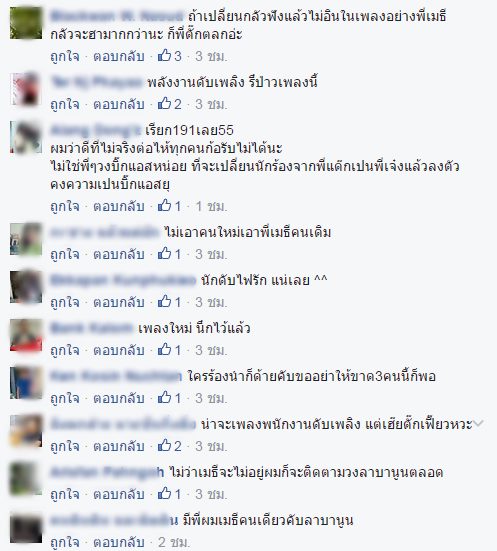The image size is (497, 551).
Task: Open avatar of first commenter
Action: [x=26, y=23]
